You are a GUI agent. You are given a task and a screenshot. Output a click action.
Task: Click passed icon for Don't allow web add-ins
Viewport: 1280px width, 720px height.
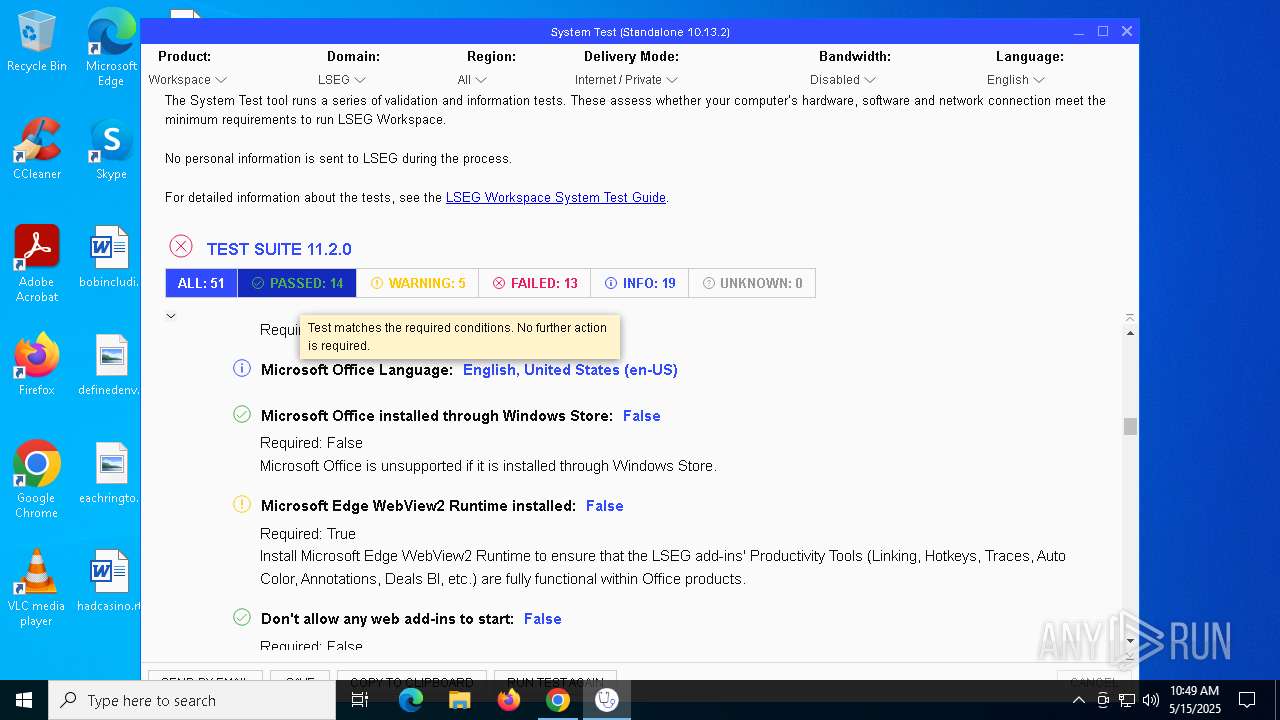click(242, 617)
